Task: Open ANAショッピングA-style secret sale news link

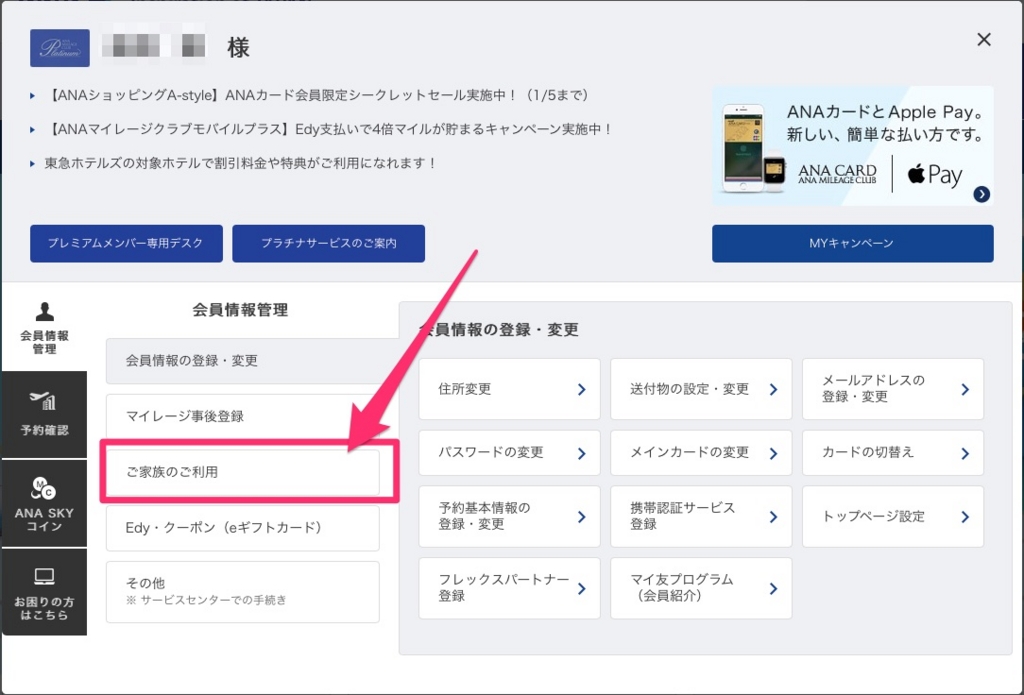Action: tap(319, 95)
